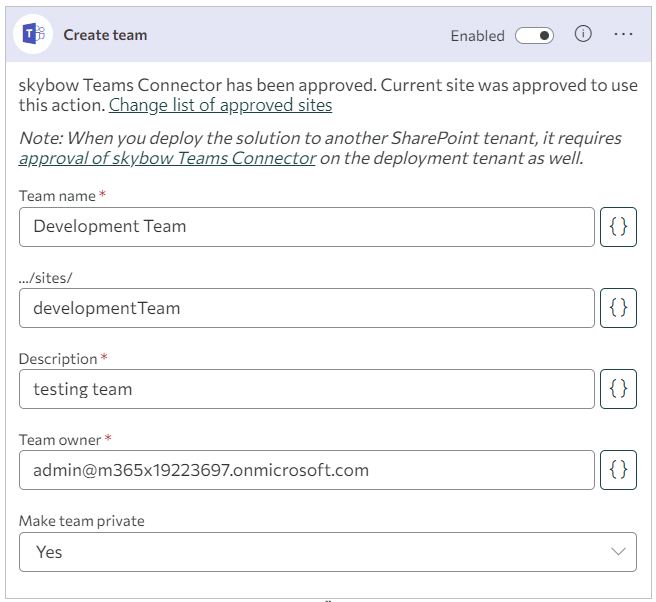Viewport: 656px width, 602px height.
Task: Open expression editor for Team name
Action: click(x=618, y=227)
